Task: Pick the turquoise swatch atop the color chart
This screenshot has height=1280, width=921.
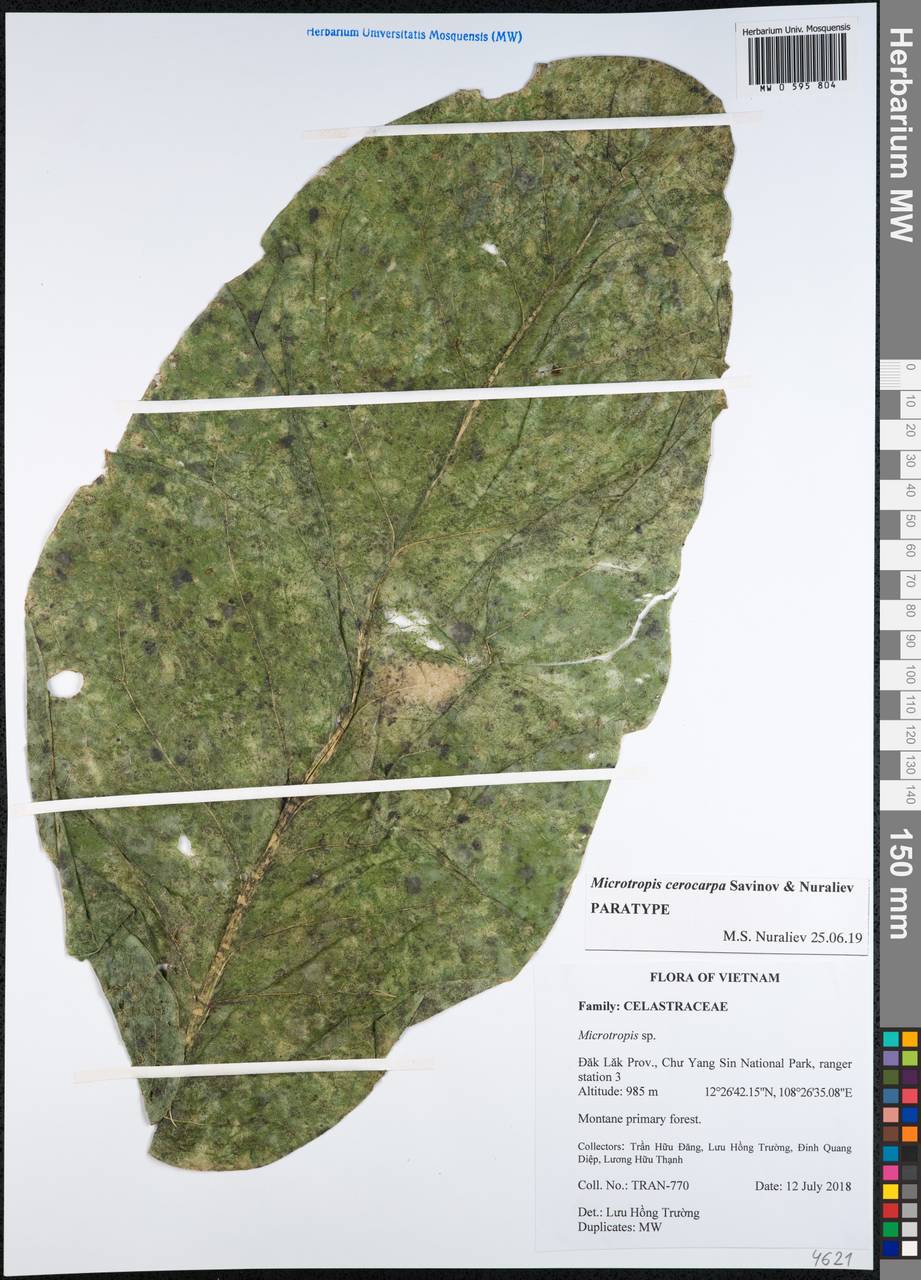Action: (890, 1039)
